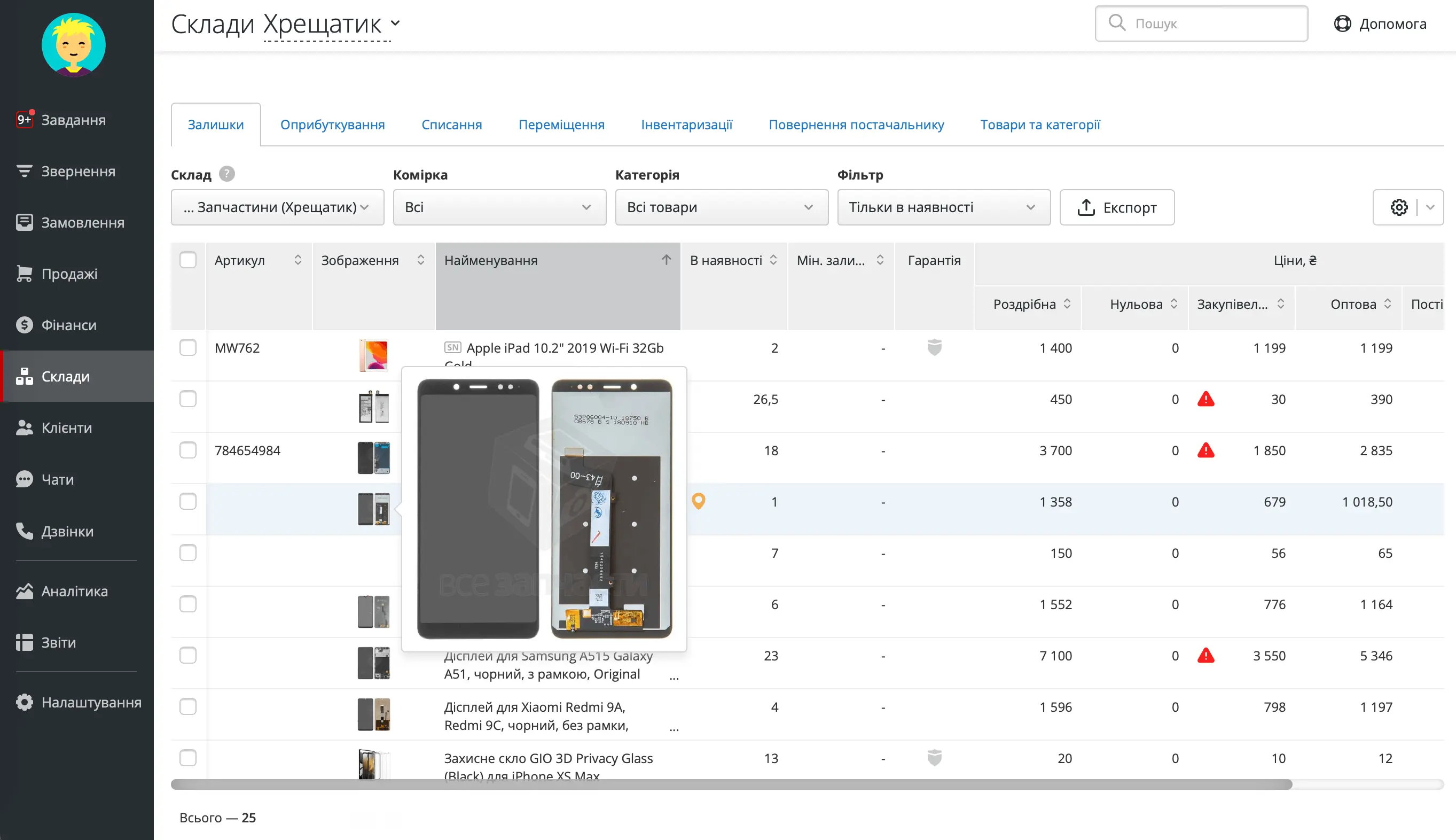1456x840 pixels.
Task: Open the Склад Запчастини dropdown
Action: [277, 207]
